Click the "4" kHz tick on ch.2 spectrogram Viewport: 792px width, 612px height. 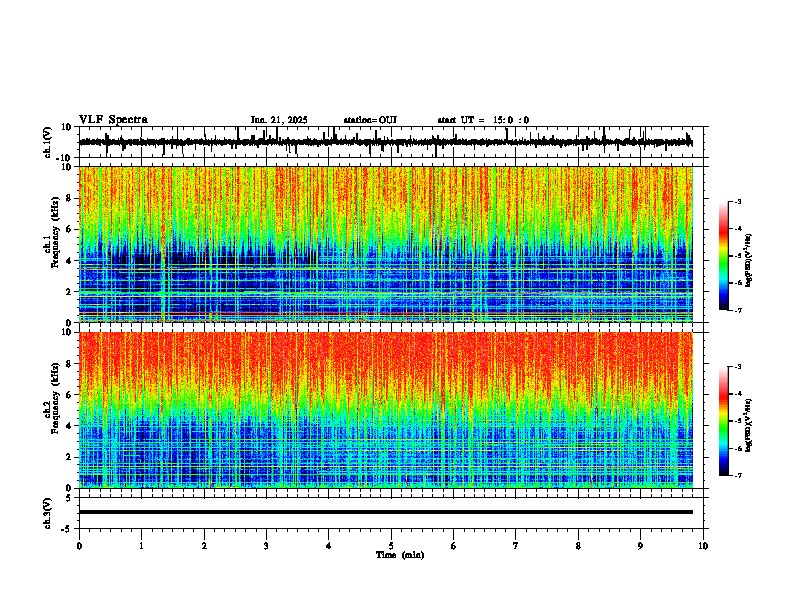pos(70,426)
